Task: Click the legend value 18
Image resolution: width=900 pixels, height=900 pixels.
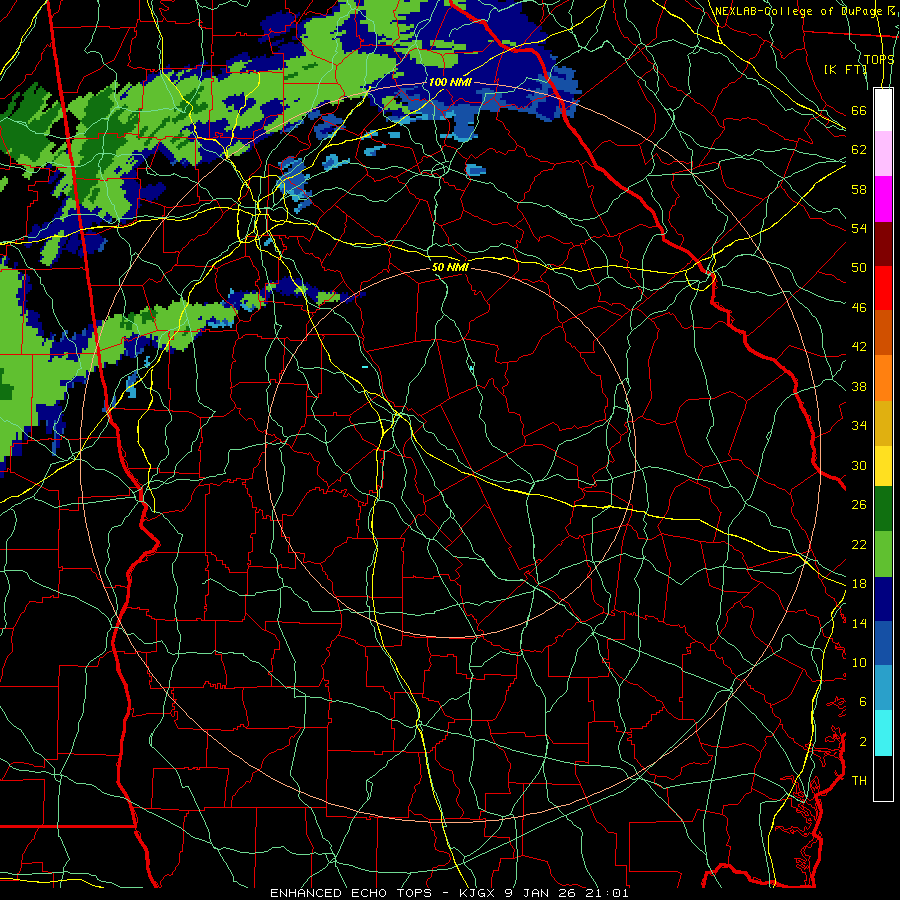Action: (x=859, y=584)
